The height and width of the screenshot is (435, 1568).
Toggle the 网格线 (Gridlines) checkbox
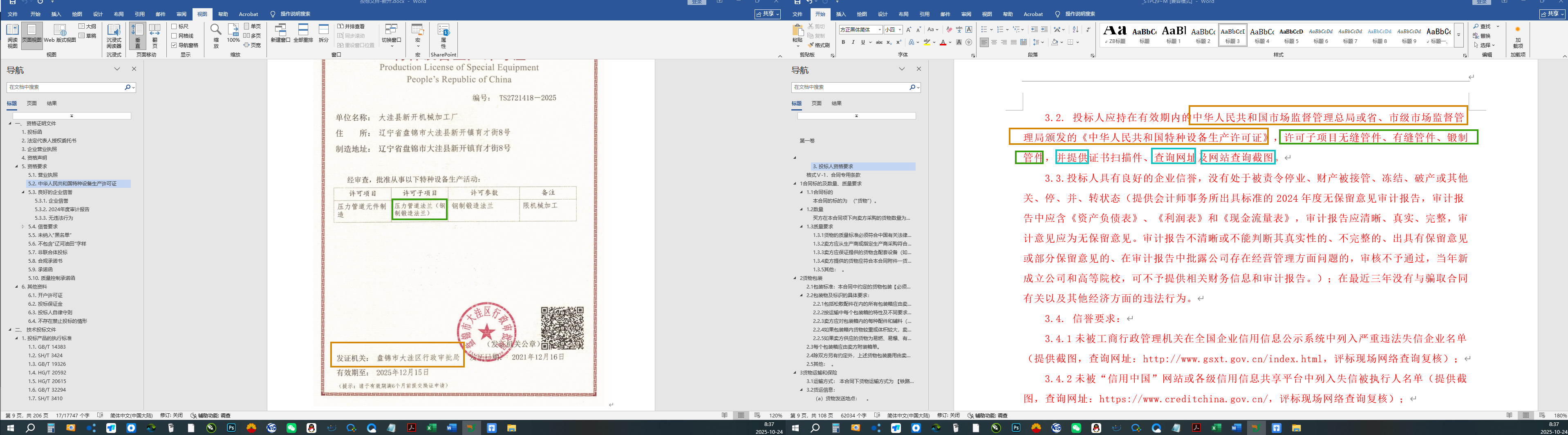coord(174,36)
